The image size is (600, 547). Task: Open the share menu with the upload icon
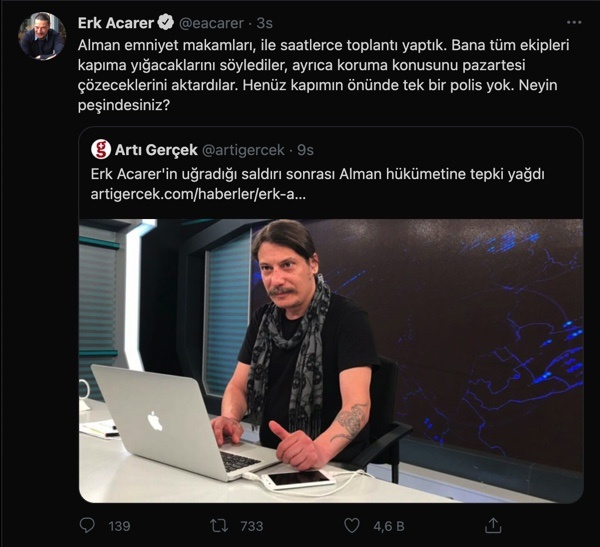tap(493, 525)
